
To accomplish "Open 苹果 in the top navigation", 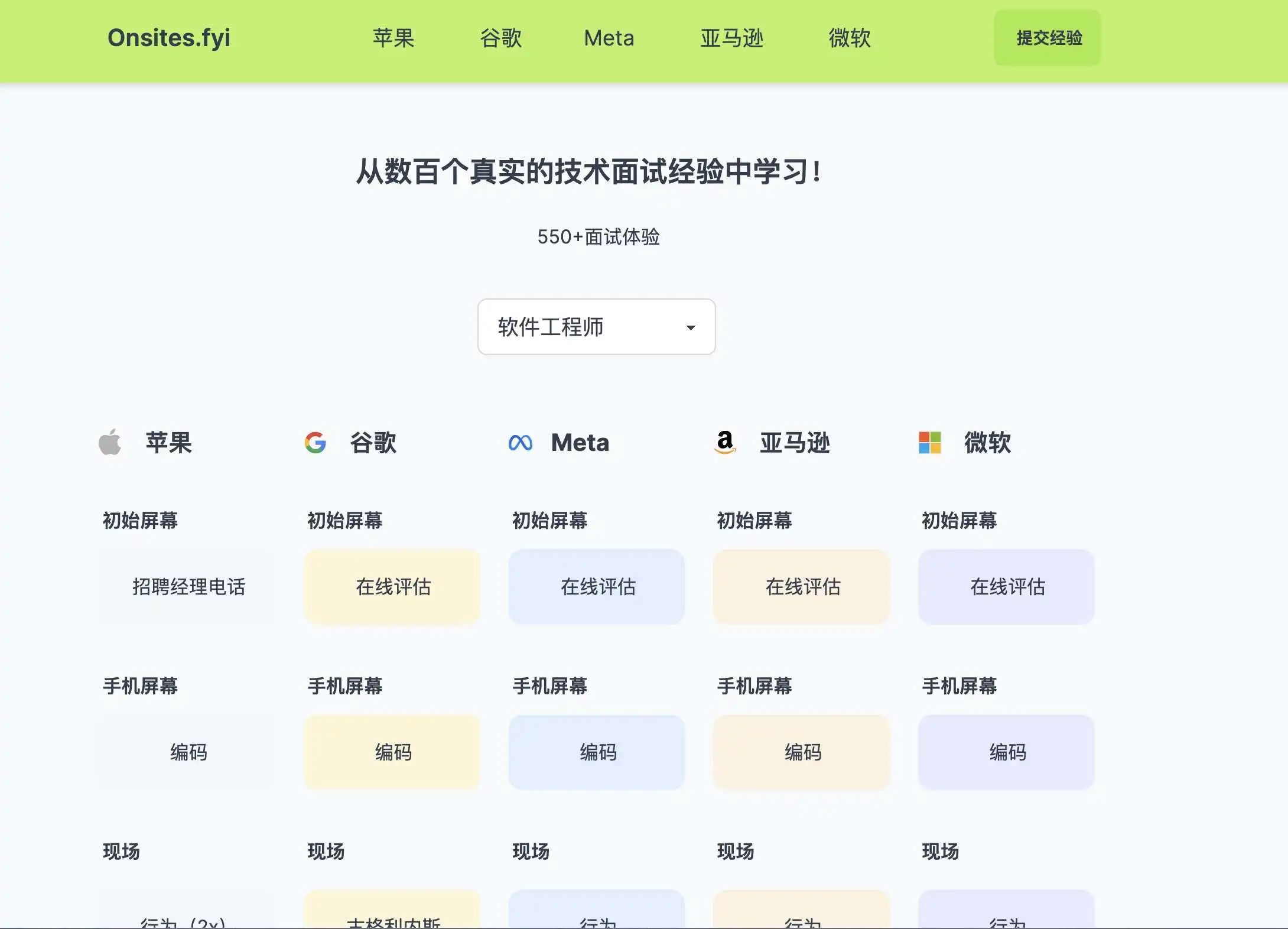I will click(x=393, y=38).
